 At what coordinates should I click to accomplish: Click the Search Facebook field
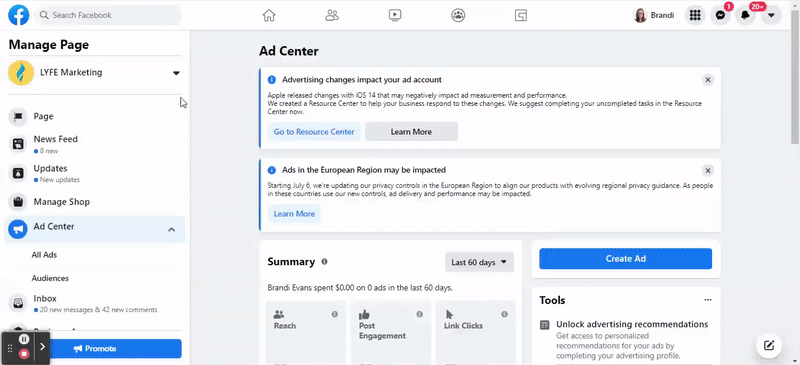(x=108, y=15)
